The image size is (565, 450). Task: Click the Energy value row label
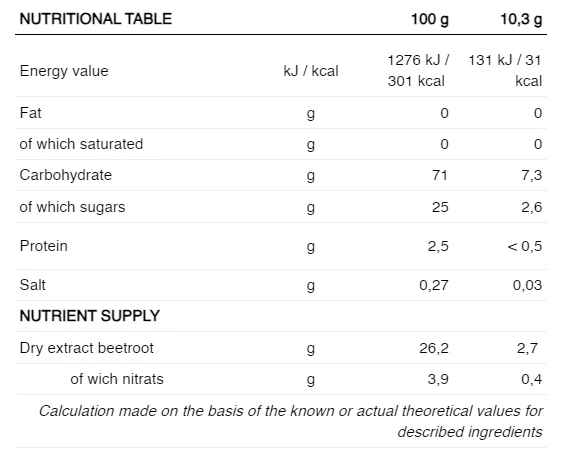64,71
